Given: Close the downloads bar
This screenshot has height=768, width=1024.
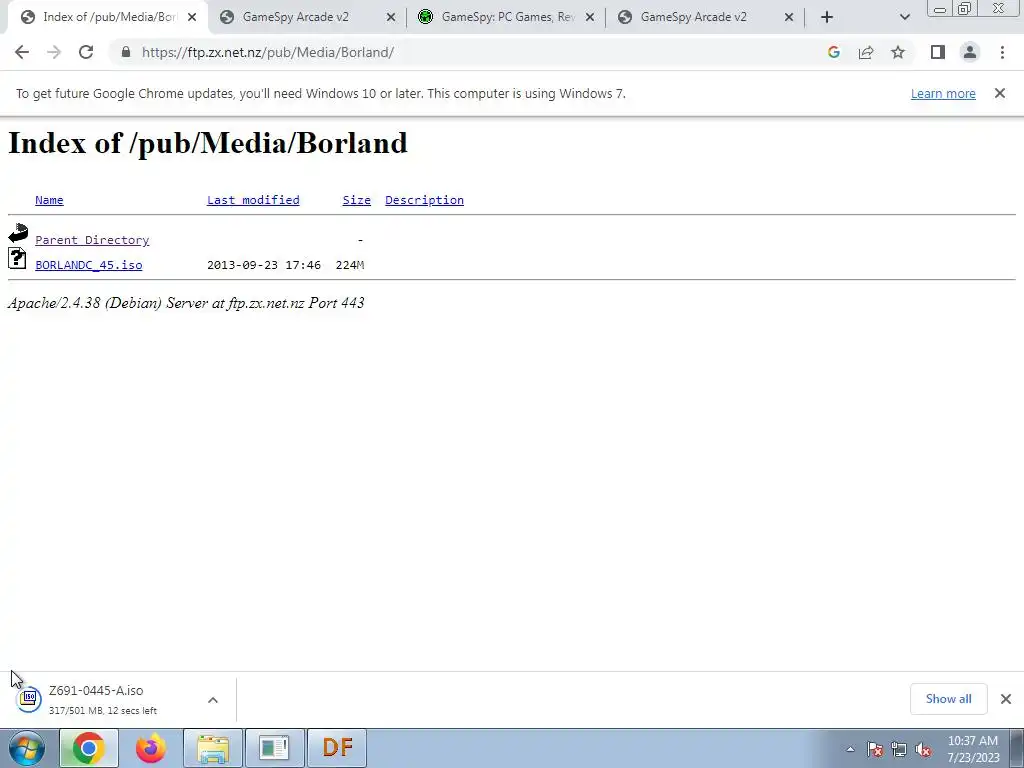Looking at the screenshot, I should pyautogui.click(x=1006, y=699).
